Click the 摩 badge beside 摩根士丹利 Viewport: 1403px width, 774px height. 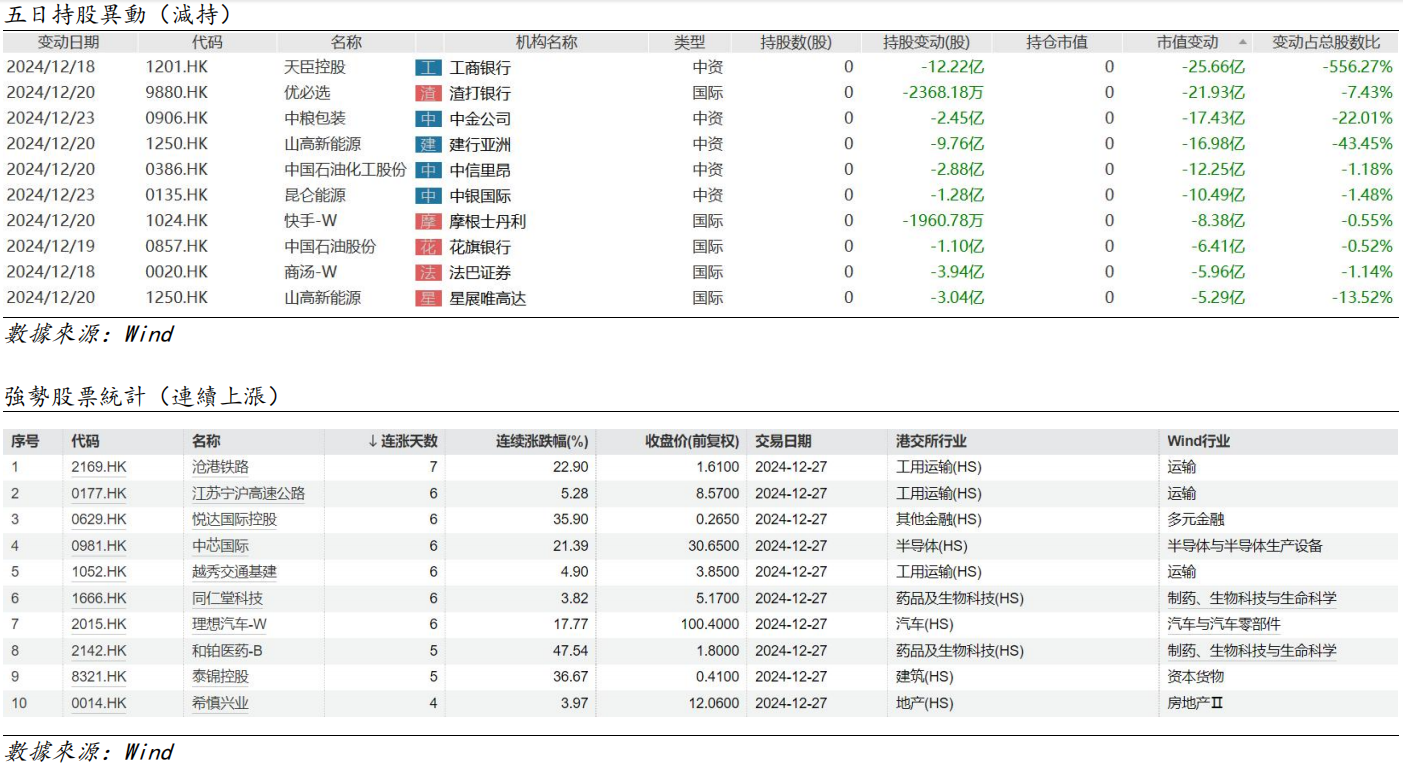tap(428, 221)
